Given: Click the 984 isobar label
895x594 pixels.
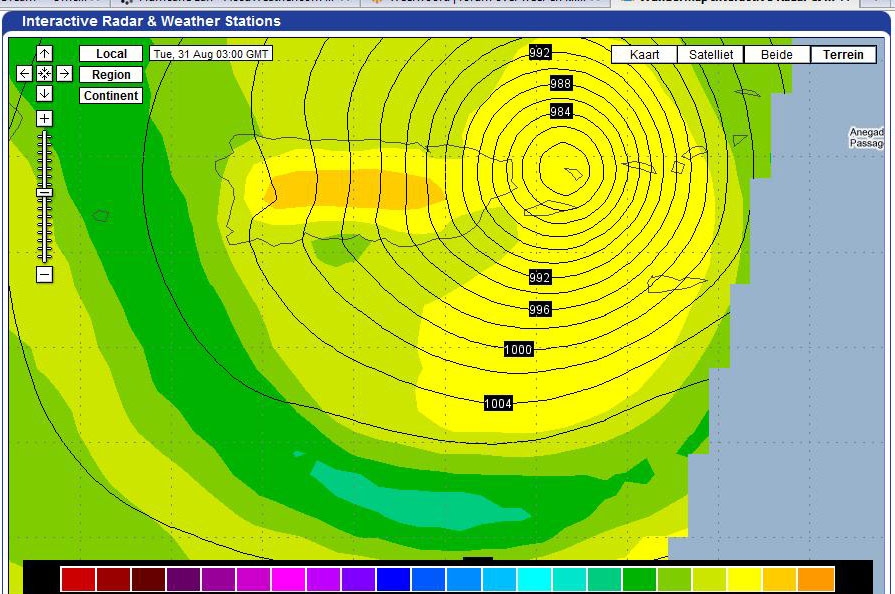Looking at the screenshot, I should point(561,111).
